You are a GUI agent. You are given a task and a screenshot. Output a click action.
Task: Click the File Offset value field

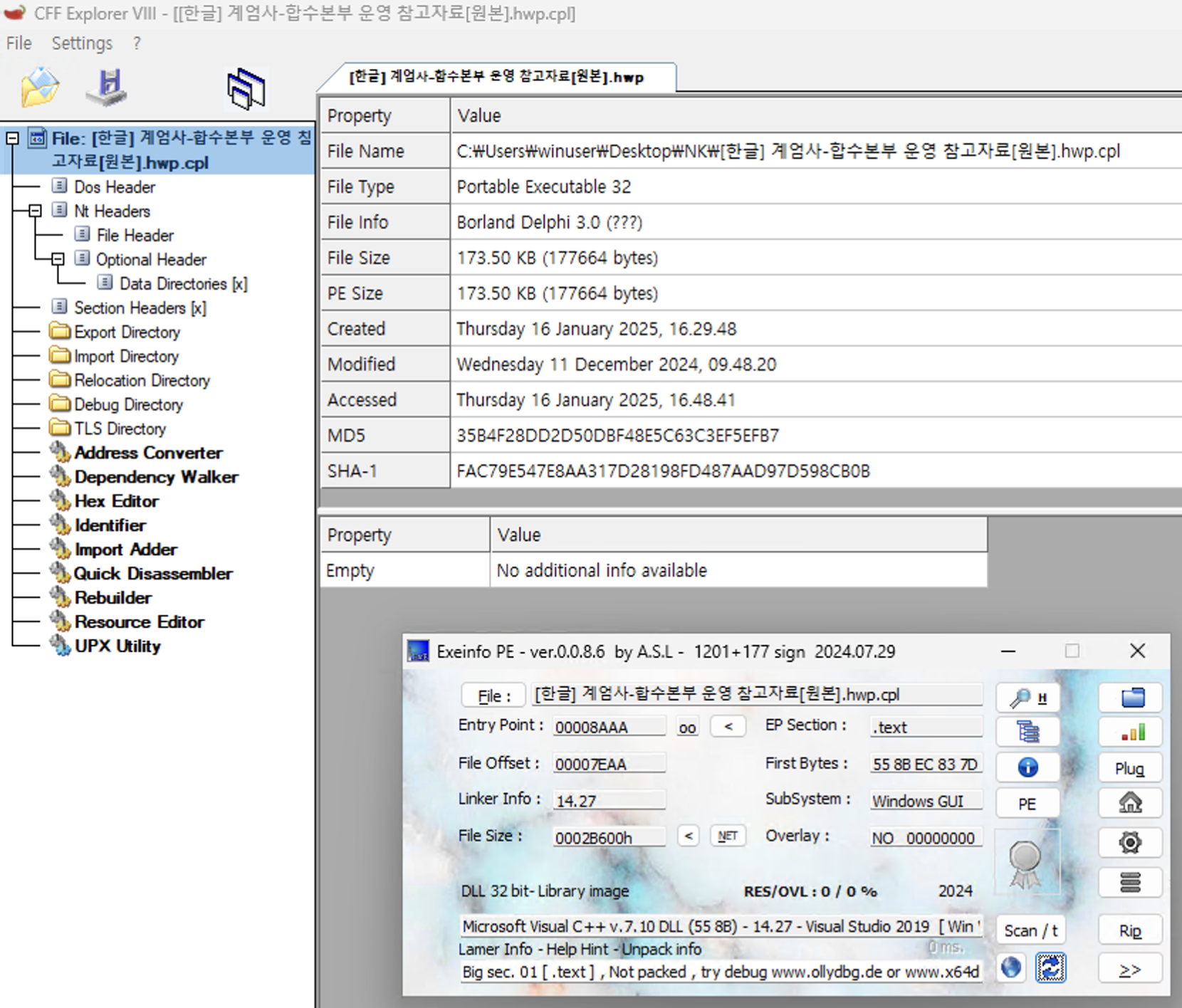click(x=610, y=764)
